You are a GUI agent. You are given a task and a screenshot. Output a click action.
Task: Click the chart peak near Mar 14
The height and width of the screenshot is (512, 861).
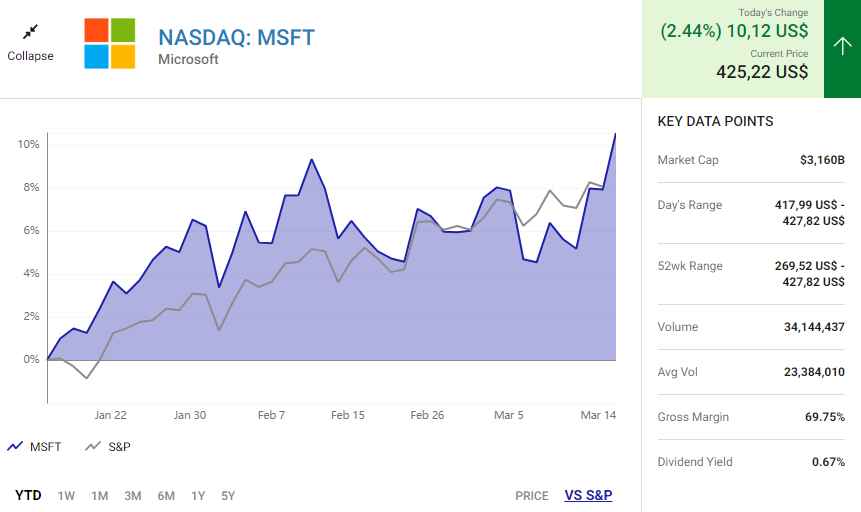pos(615,134)
